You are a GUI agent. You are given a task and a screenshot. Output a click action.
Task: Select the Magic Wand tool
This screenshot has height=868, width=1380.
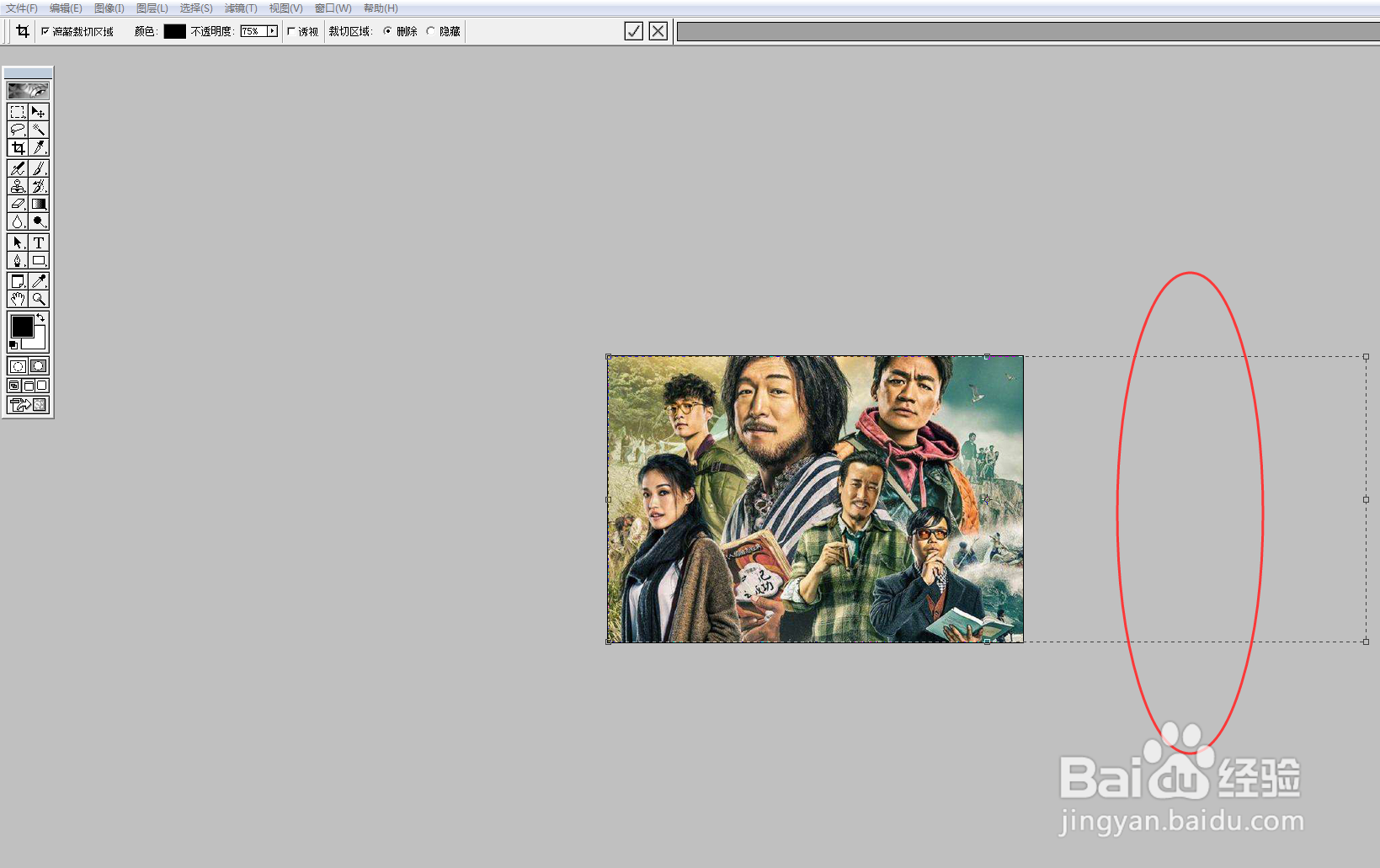tap(39, 130)
